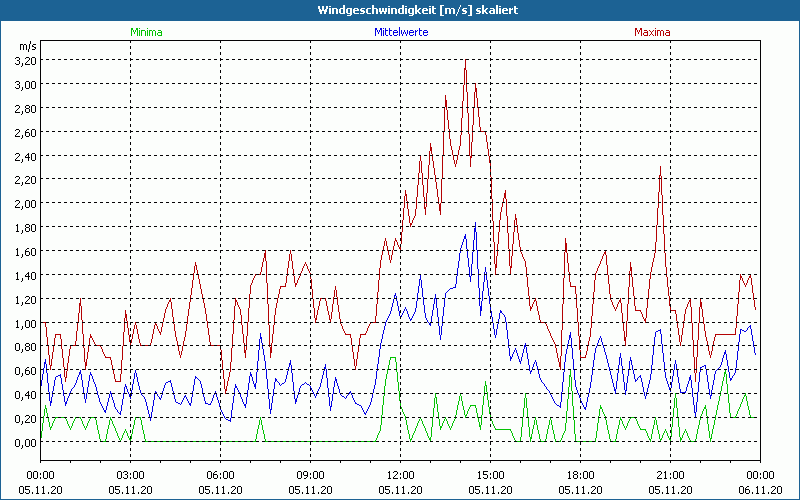This screenshot has width=800, height=500.
Task: Click the 0,20 y-axis value
Action: click(x=26, y=419)
